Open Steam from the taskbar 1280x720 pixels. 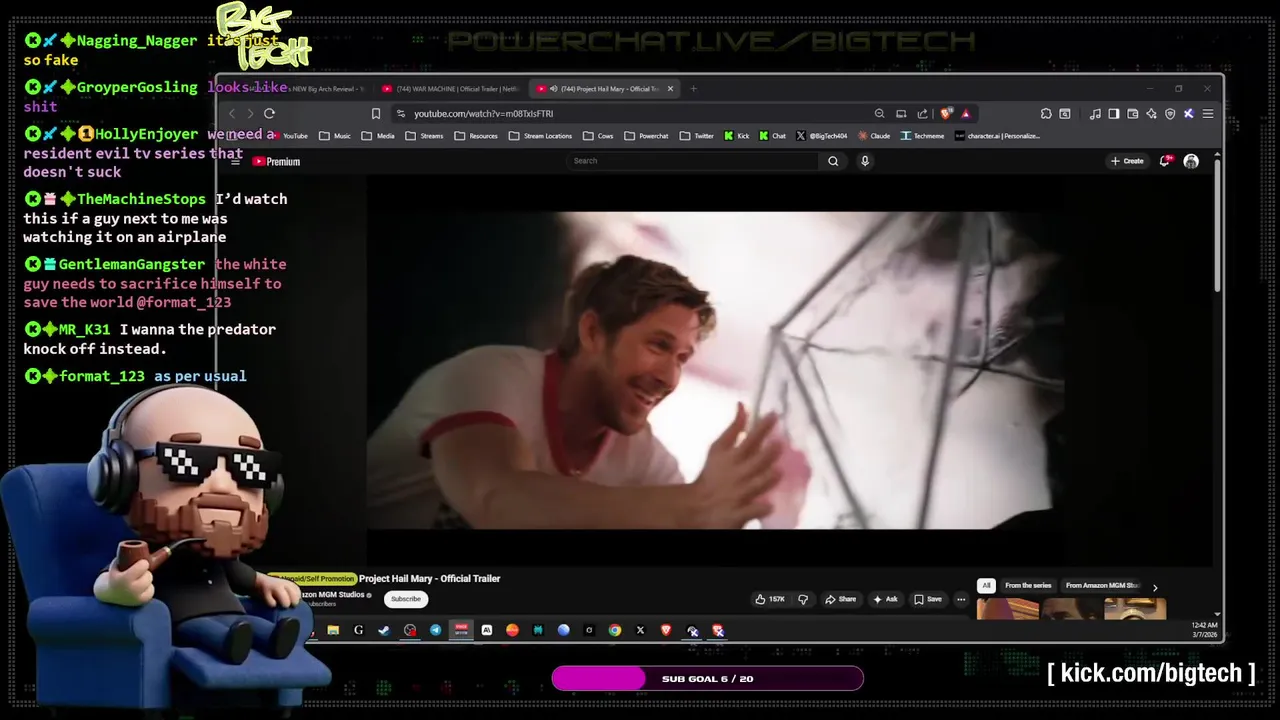[x=384, y=630]
